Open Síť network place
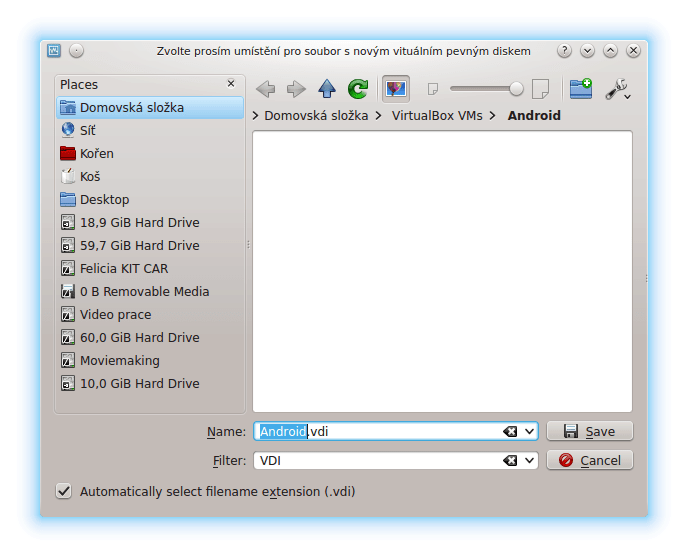 coord(150,130)
